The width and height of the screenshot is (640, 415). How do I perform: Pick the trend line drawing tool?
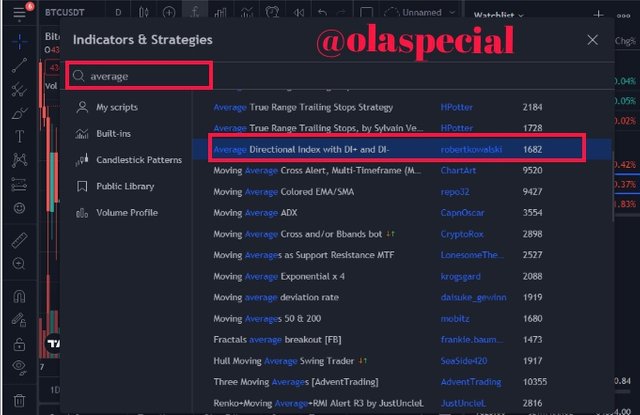(20, 66)
